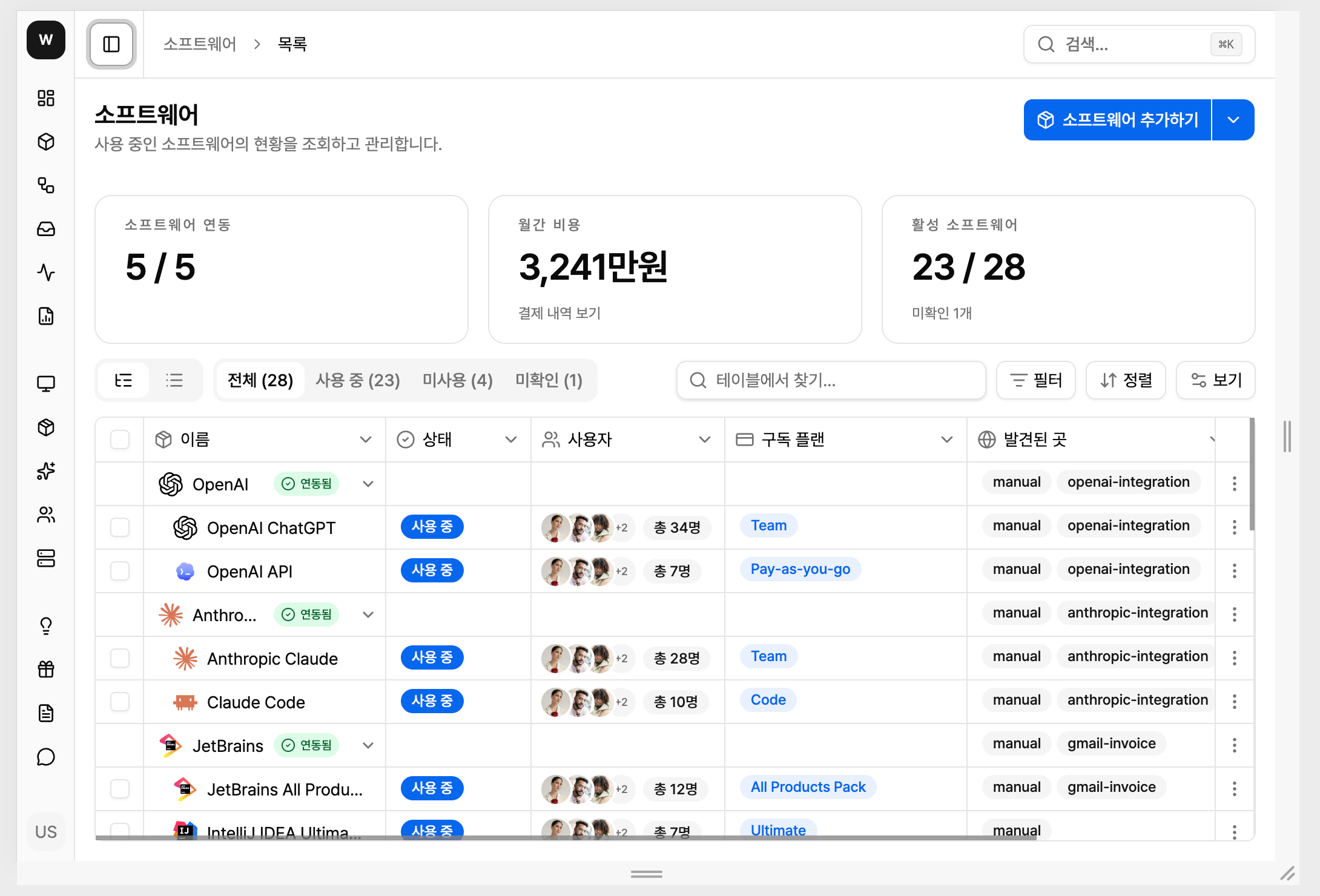This screenshot has width=1320, height=896.
Task: Click the 소프트웨어 추가하기 button
Action: 1117,120
